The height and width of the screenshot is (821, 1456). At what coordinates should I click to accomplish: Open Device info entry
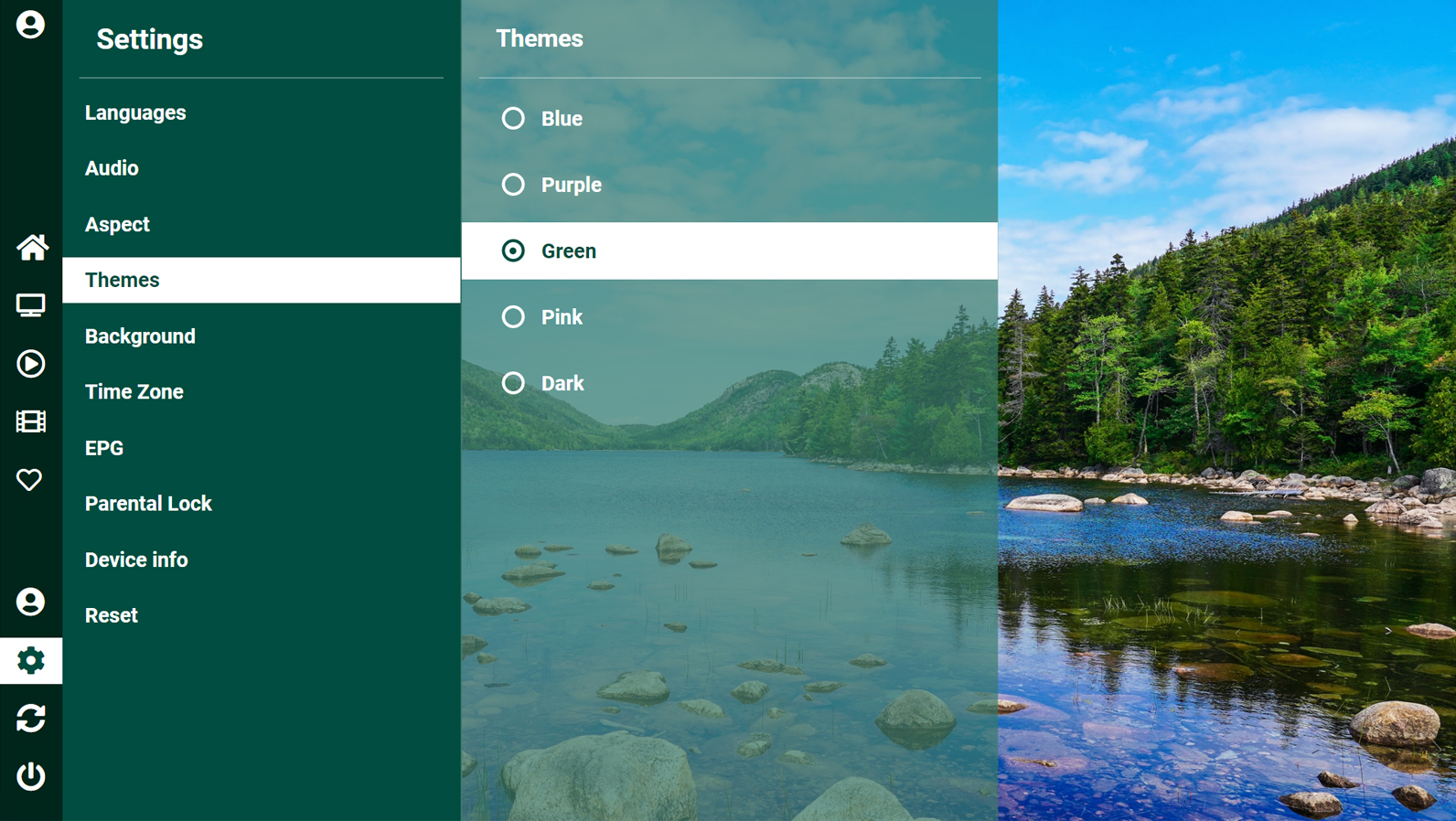[x=262, y=560]
